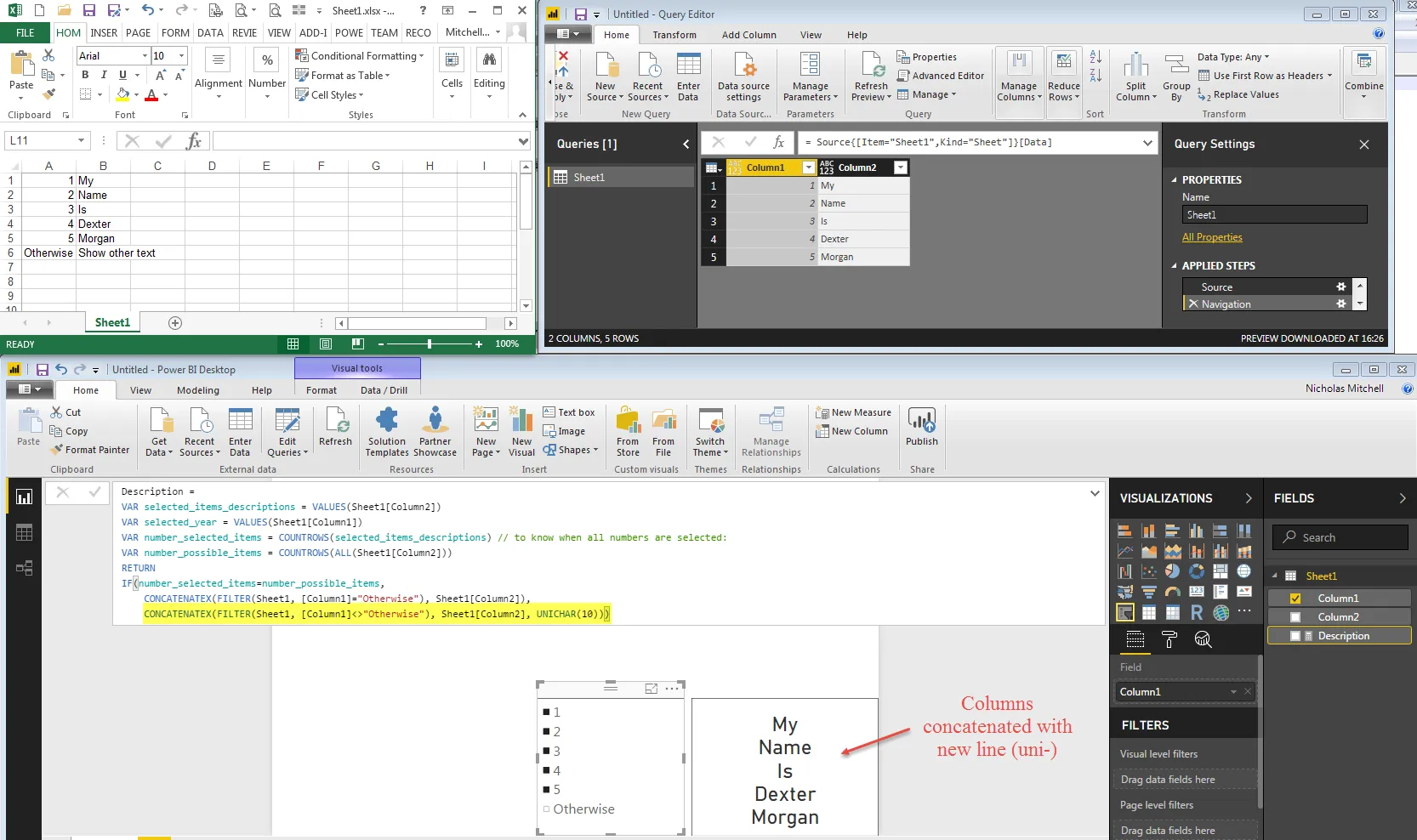Click Excel Cut scissors icon

(x=48, y=55)
